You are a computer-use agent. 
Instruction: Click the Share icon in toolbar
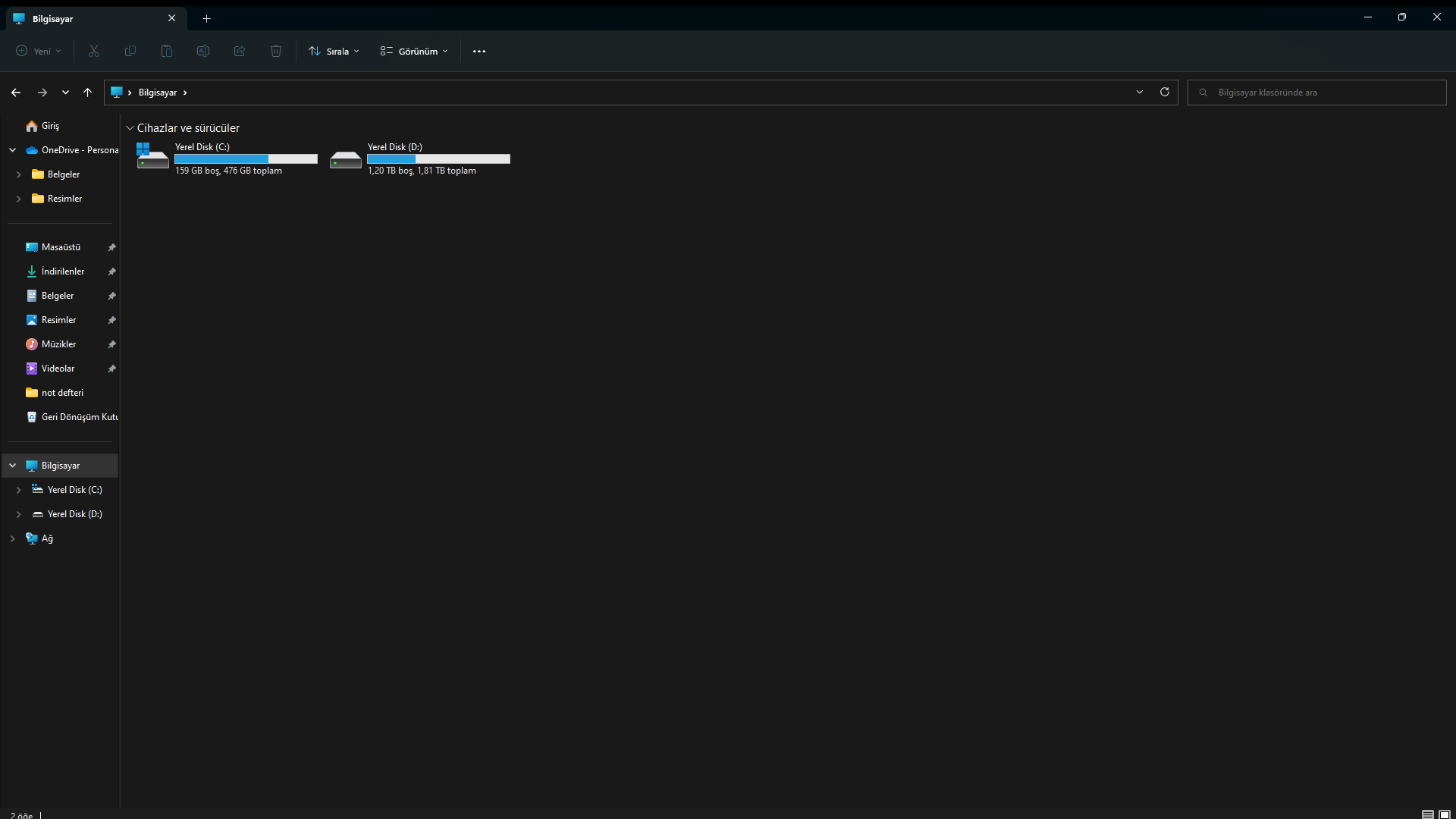[240, 51]
